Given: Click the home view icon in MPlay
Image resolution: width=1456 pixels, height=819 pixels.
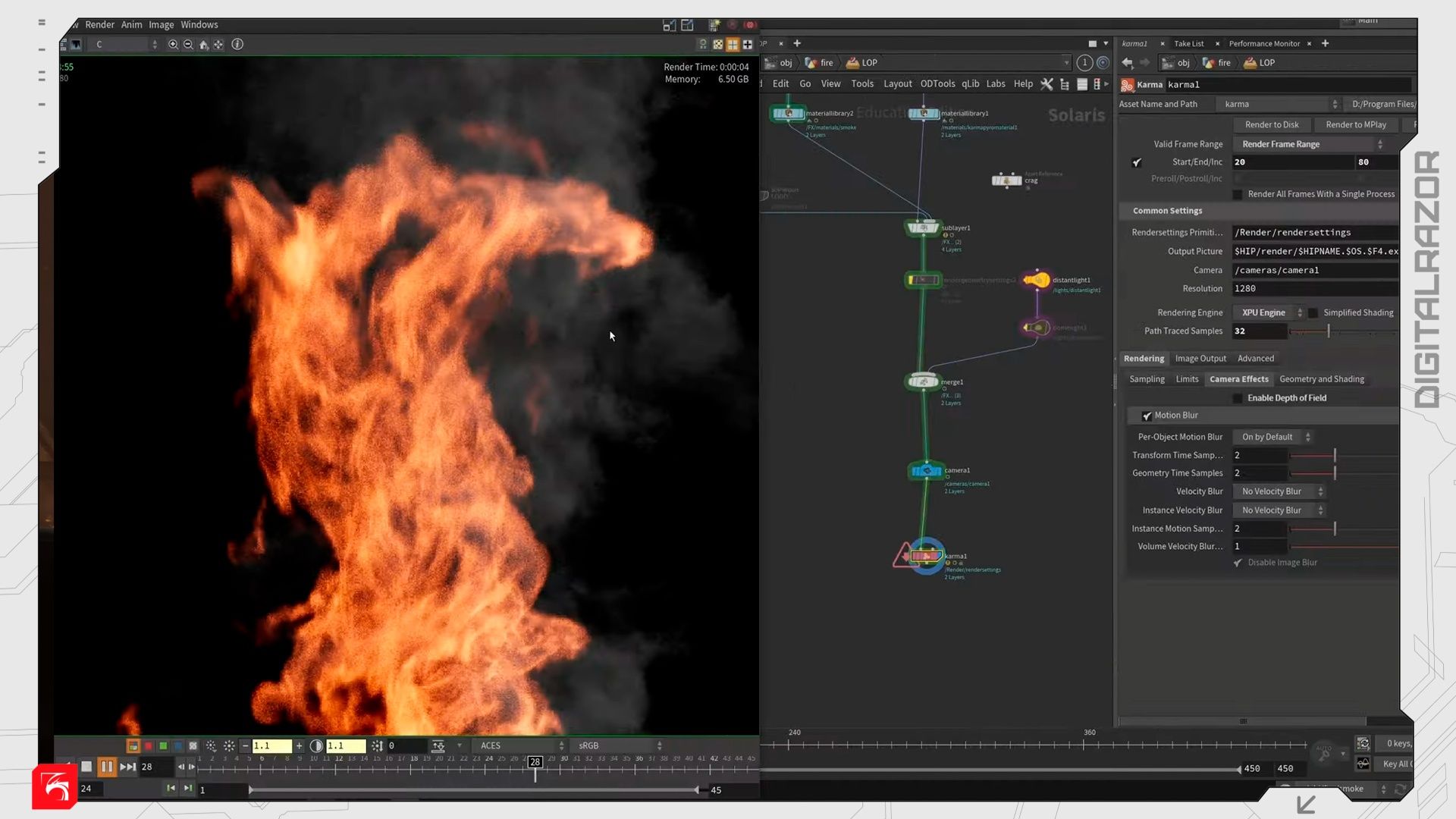Looking at the screenshot, I should point(203,45).
